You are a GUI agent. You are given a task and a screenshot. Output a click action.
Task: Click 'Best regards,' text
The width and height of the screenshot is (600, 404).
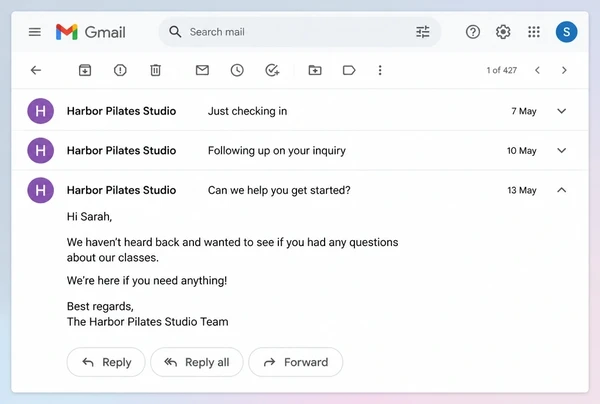100,306
